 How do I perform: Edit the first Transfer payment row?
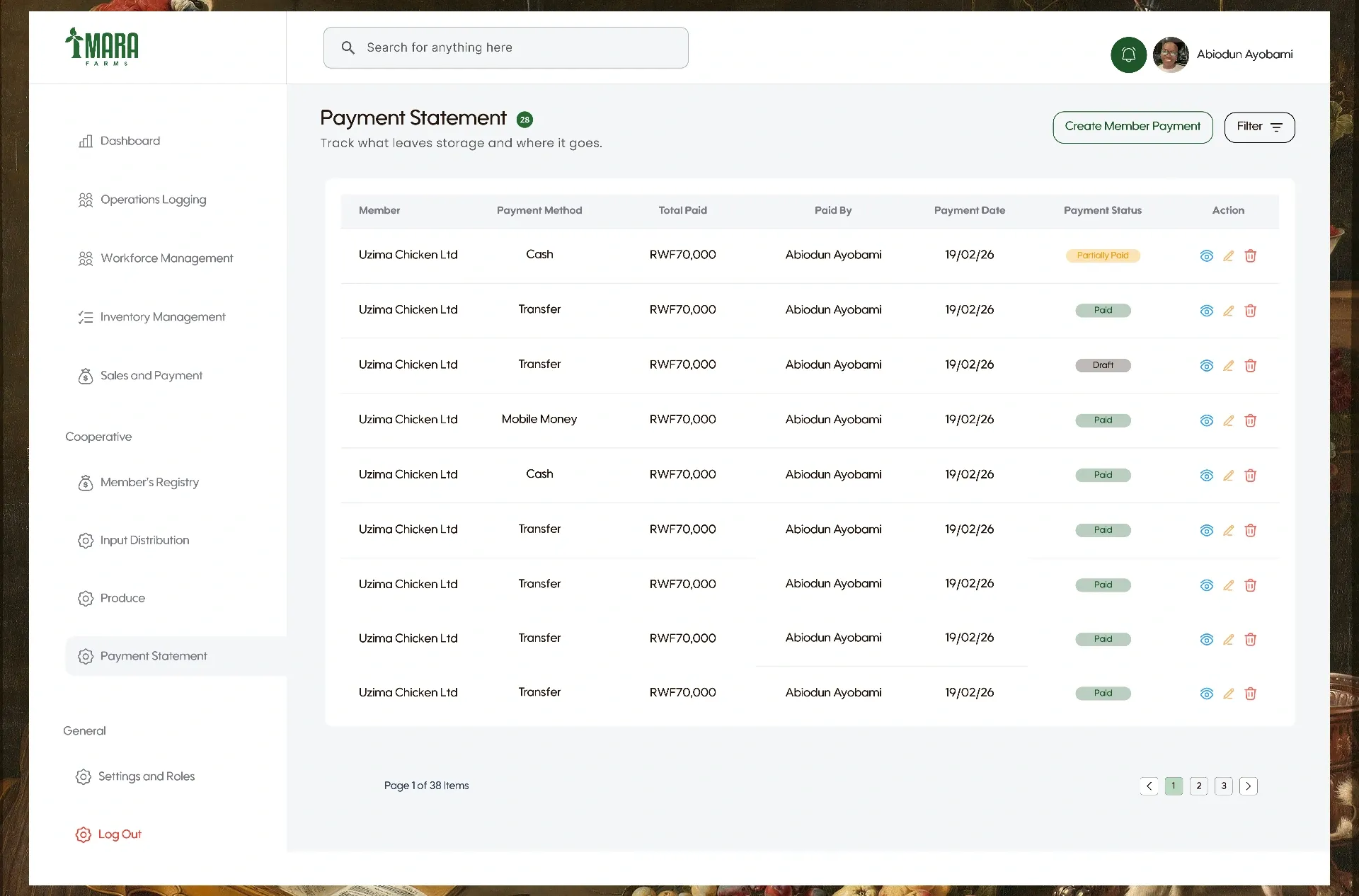click(x=1228, y=311)
